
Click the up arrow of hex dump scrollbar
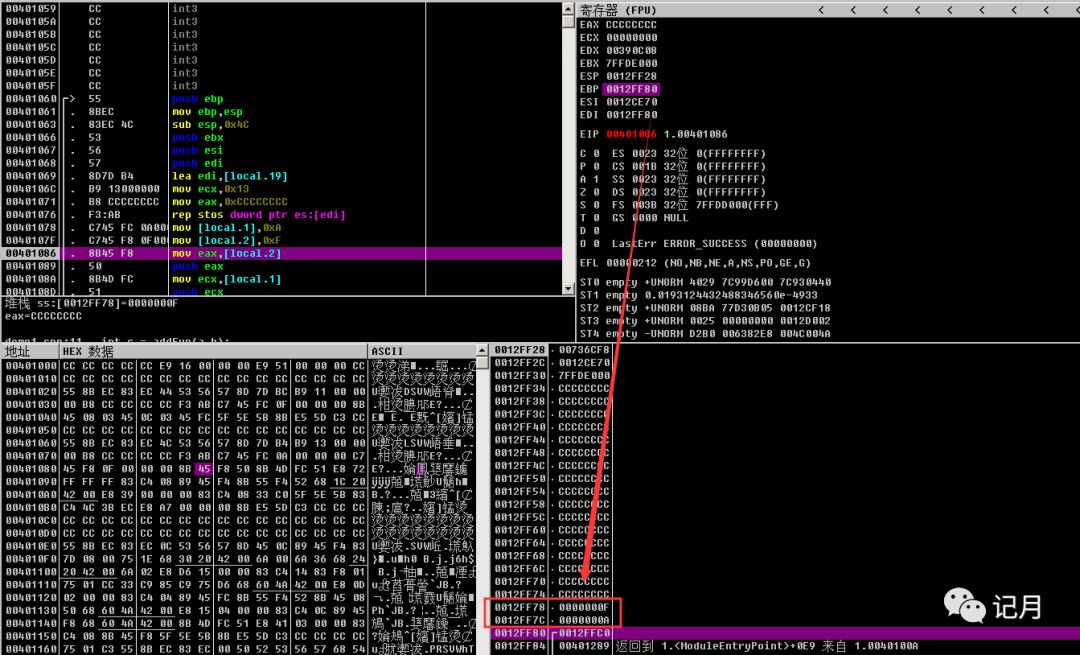coord(482,351)
